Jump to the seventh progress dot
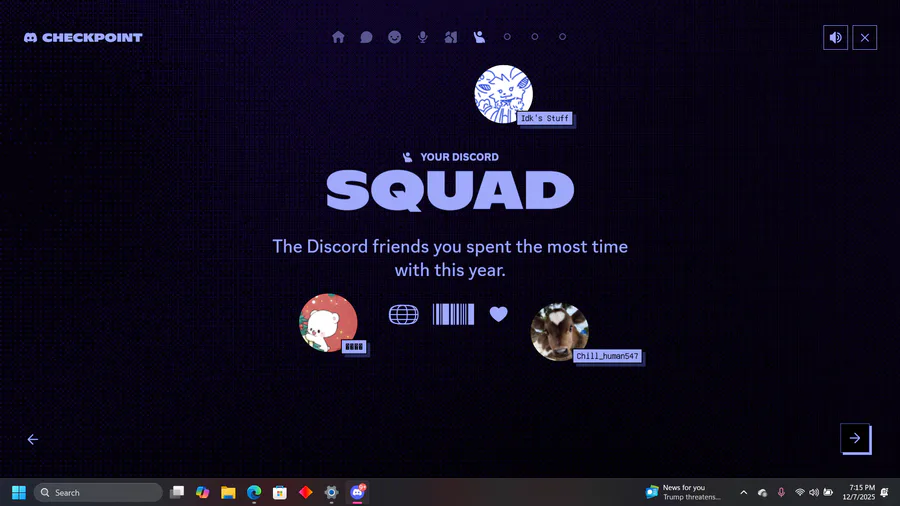 pyautogui.click(x=507, y=37)
